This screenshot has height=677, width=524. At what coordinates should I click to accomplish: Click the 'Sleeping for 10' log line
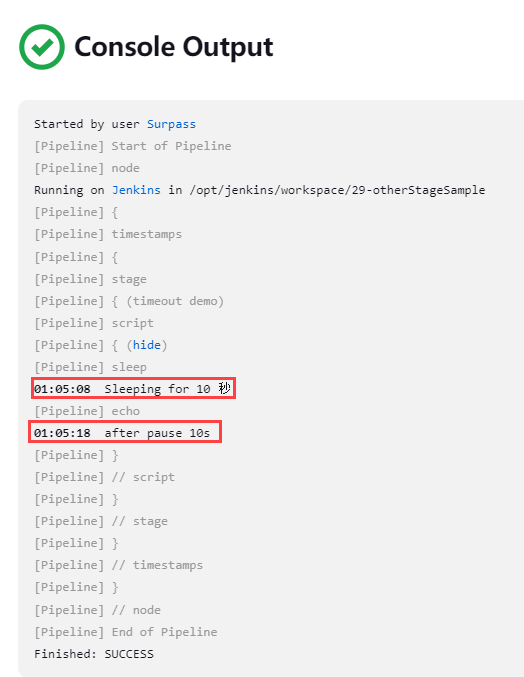click(133, 389)
